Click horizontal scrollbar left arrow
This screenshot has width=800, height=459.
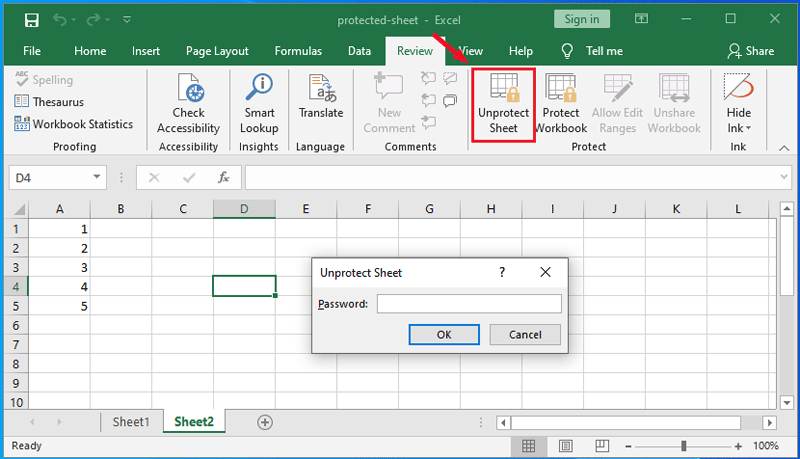coord(504,423)
